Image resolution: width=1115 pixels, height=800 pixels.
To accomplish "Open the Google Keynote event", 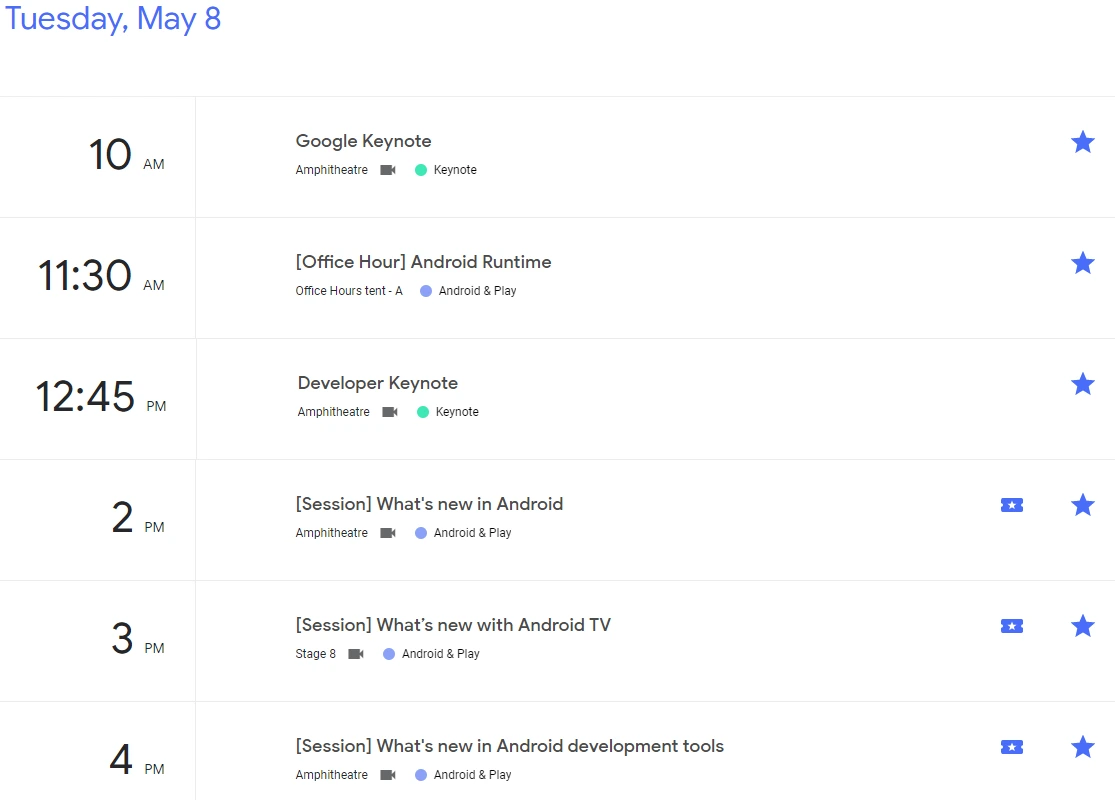I will point(363,141).
